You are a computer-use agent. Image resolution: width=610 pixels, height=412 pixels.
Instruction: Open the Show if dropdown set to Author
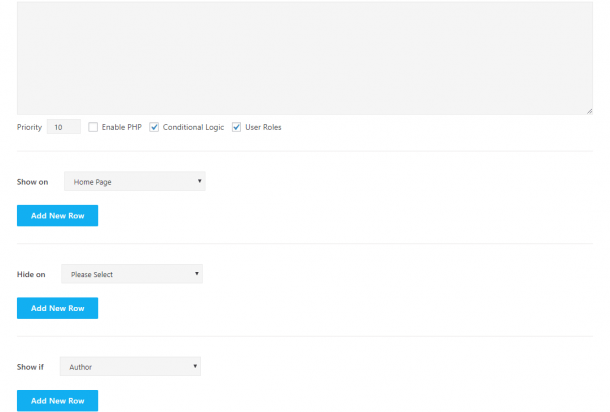point(130,367)
